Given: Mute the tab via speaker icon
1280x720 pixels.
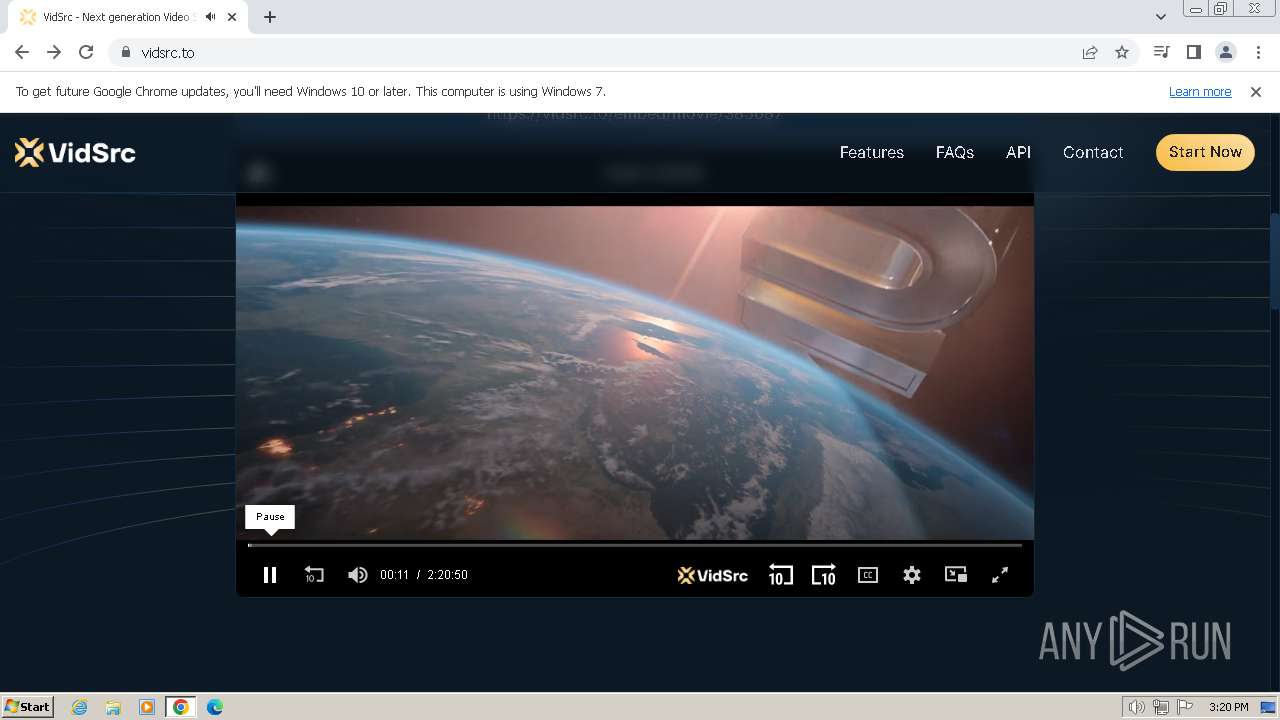Looking at the screenshot, I should 210,17.
